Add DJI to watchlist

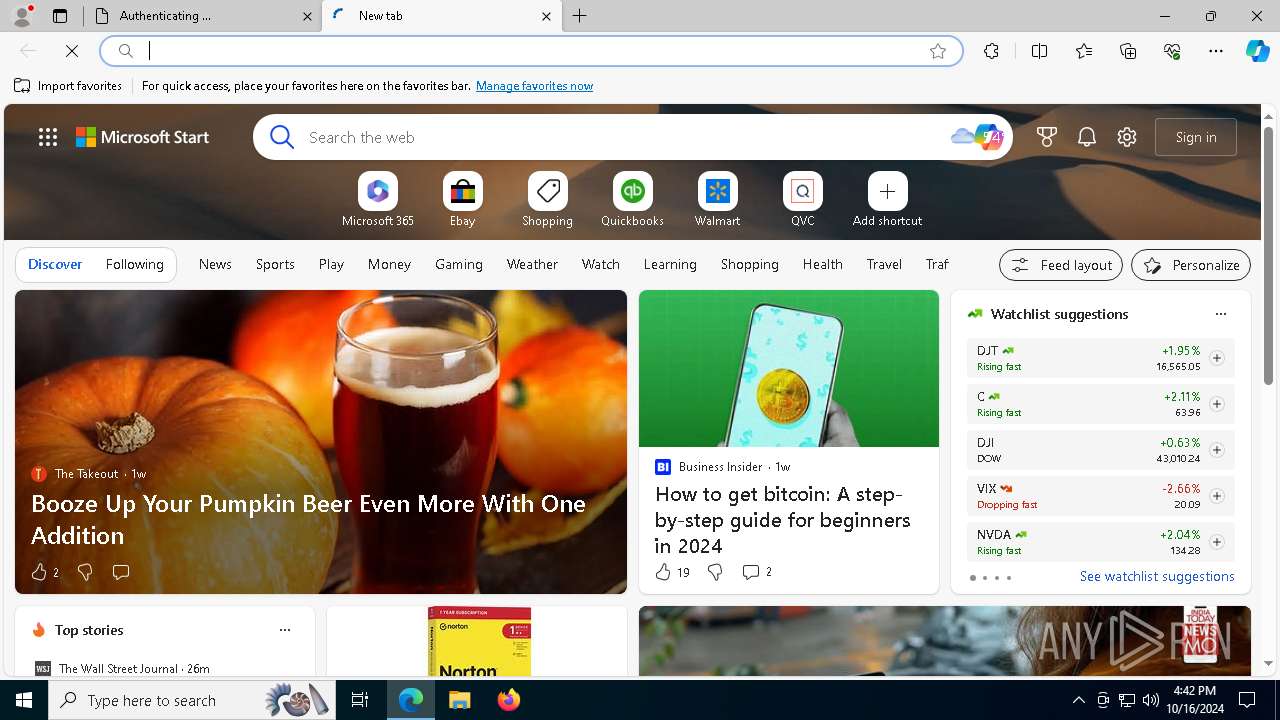[1216, 450]
